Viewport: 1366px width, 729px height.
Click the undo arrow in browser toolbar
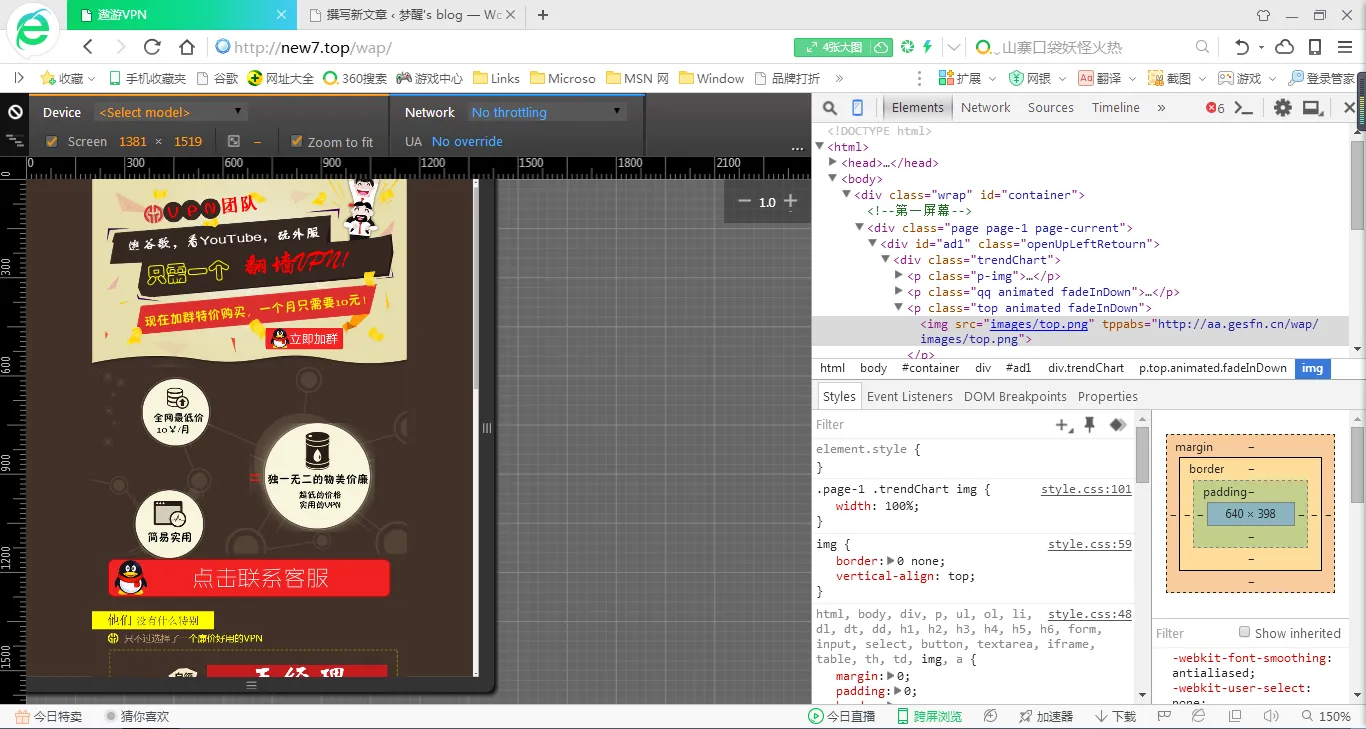tap(1242, 47)
